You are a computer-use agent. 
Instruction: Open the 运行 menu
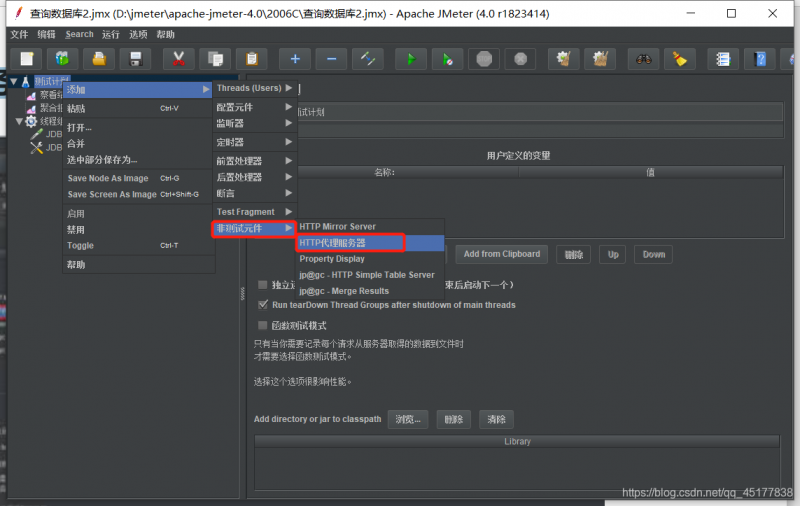click(x=111, y=35)
